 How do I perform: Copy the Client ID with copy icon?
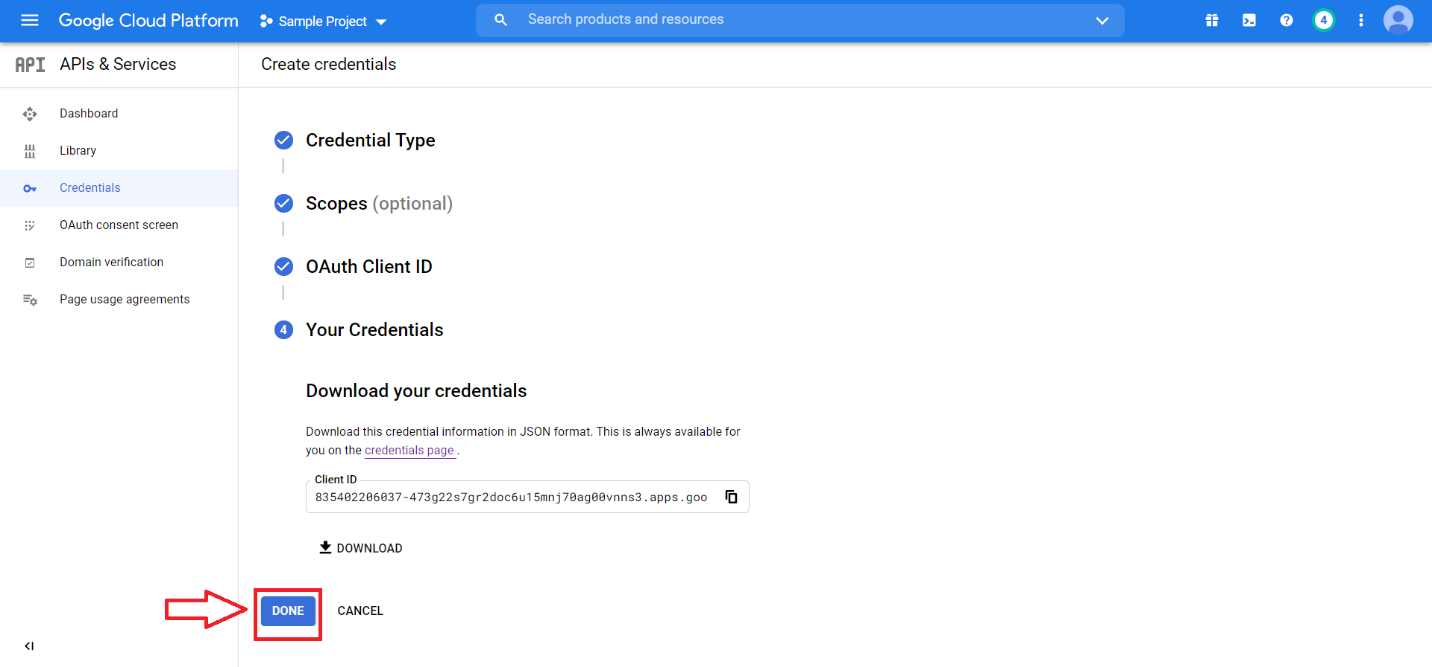click(x=731, y=497)
